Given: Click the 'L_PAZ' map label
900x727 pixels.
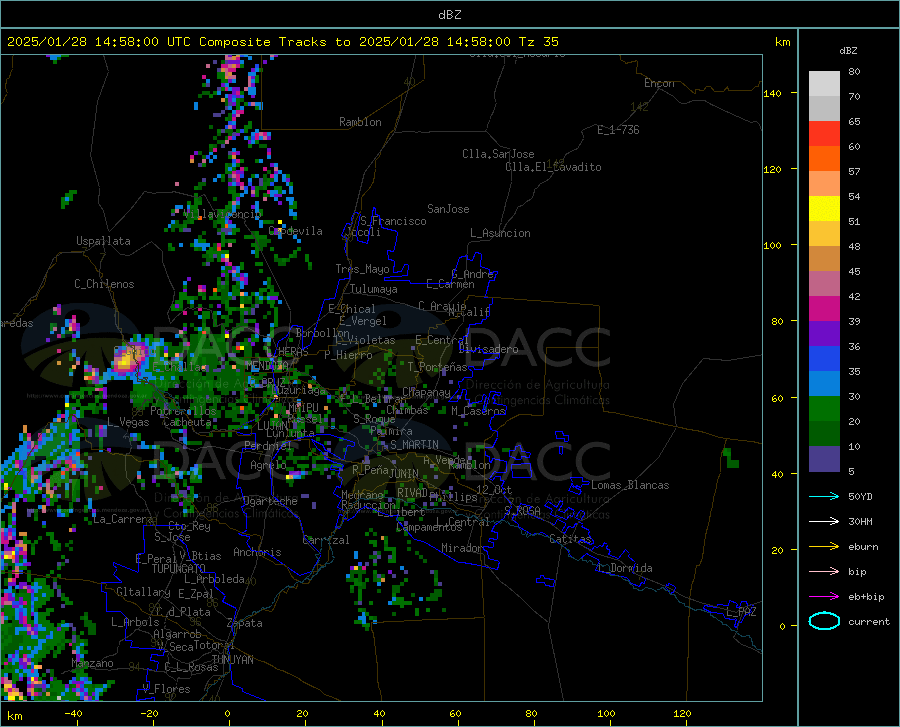Looking at the screenshot, I should click(x=741, y=612).
